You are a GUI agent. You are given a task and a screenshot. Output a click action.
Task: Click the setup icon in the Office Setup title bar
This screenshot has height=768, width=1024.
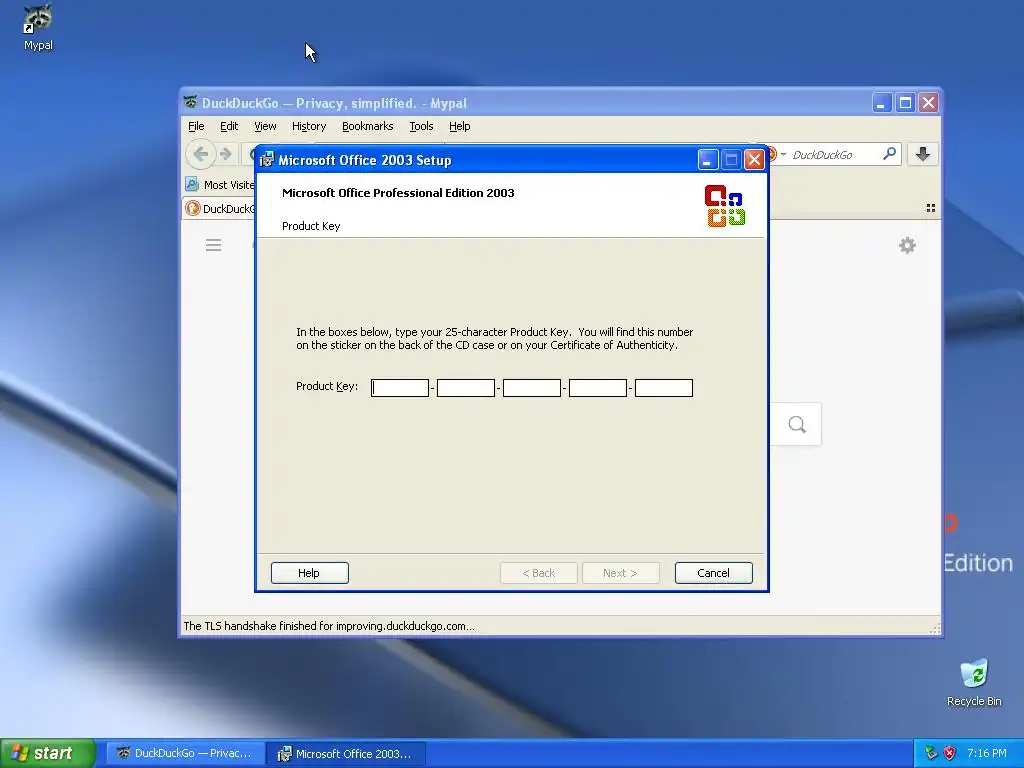point(266,160)
